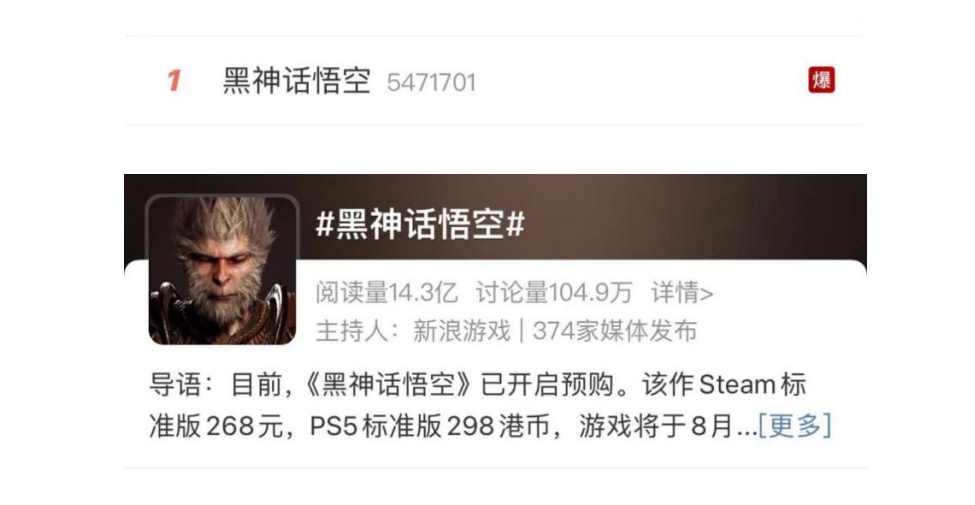Click the red 爆 hot badge
This screenshot has width=975, height=505.
(x=821, y=80)
